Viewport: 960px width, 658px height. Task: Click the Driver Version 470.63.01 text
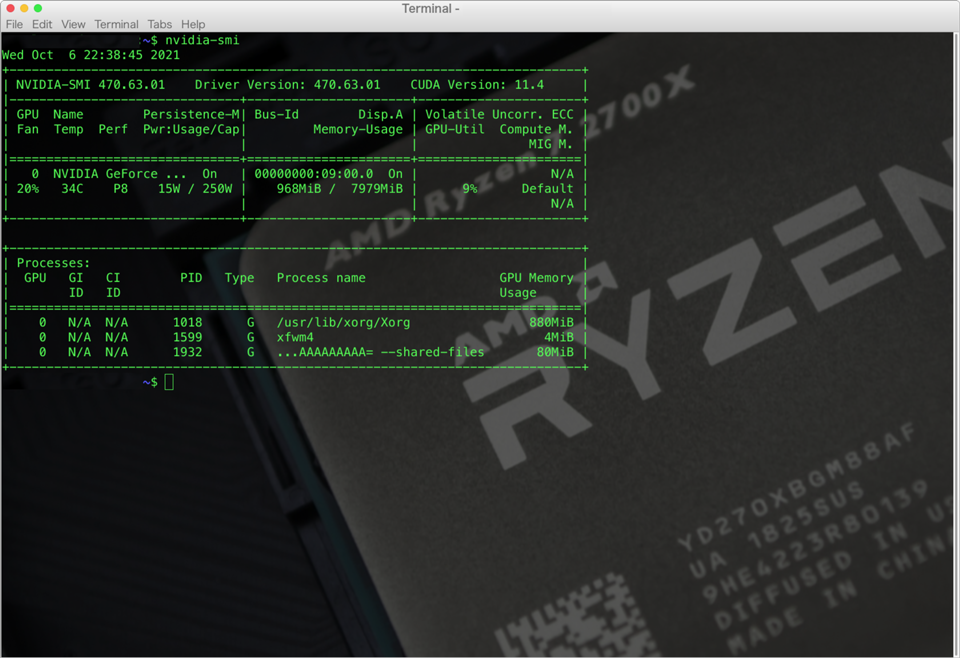[x=292, y=85]
